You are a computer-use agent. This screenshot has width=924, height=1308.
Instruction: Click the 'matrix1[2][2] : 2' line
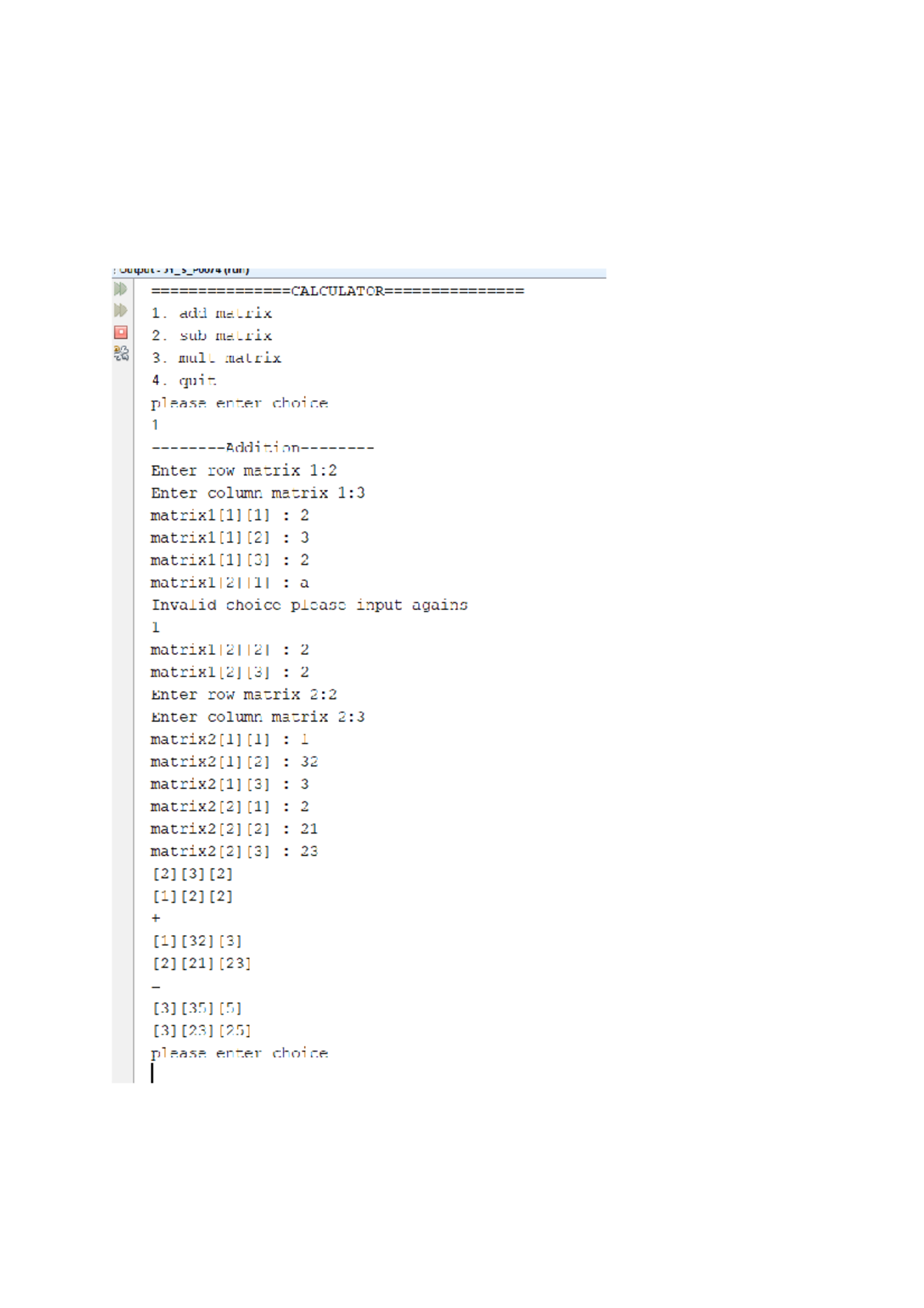click(x=229, y=650)
